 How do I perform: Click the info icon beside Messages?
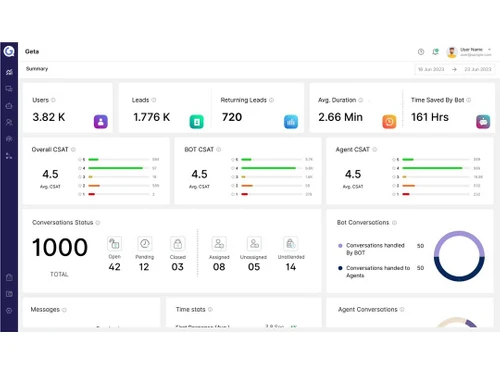pos(64,310)
